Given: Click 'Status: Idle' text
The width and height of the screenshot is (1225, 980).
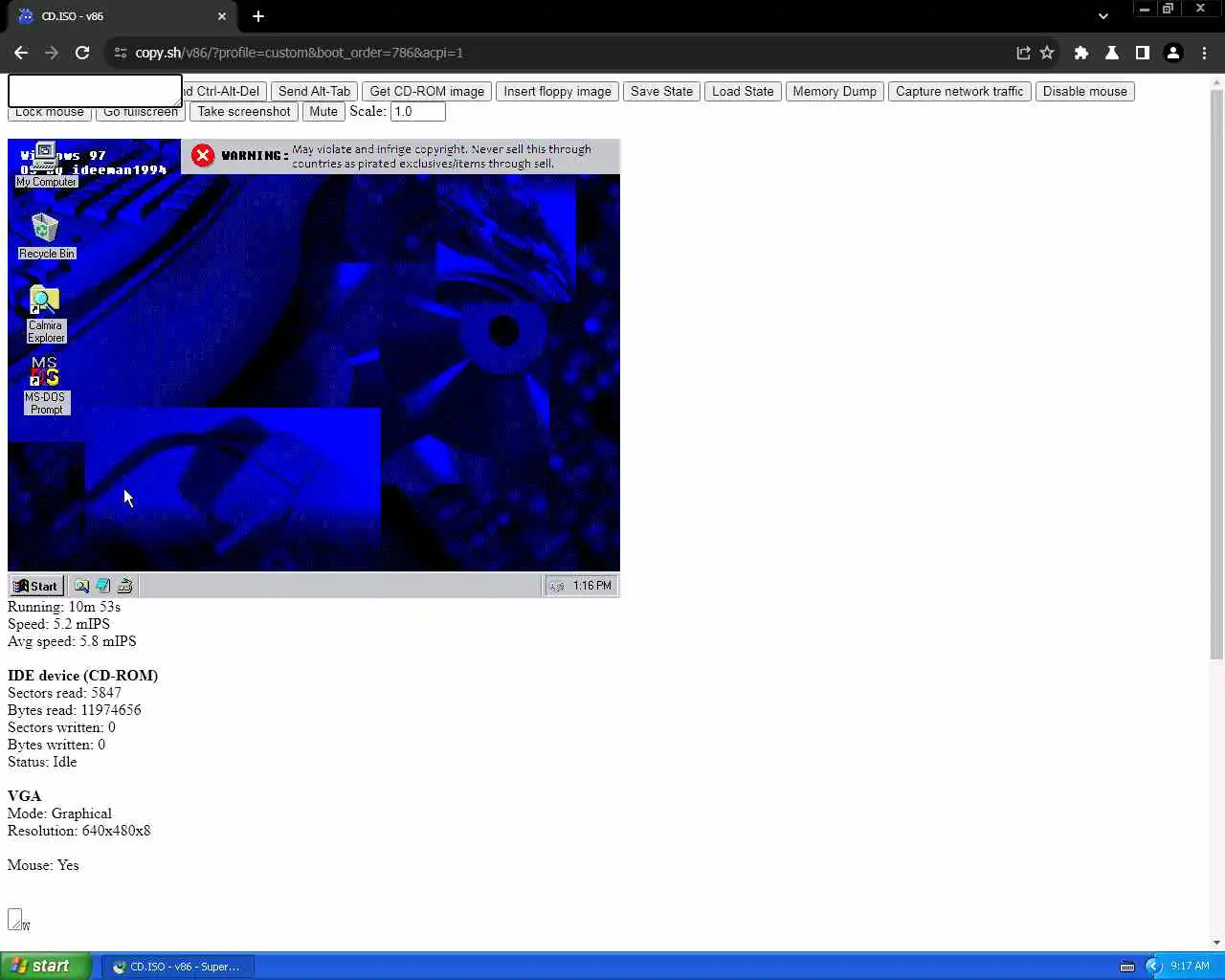Looking at the screenshot, I should pos(42,762).
